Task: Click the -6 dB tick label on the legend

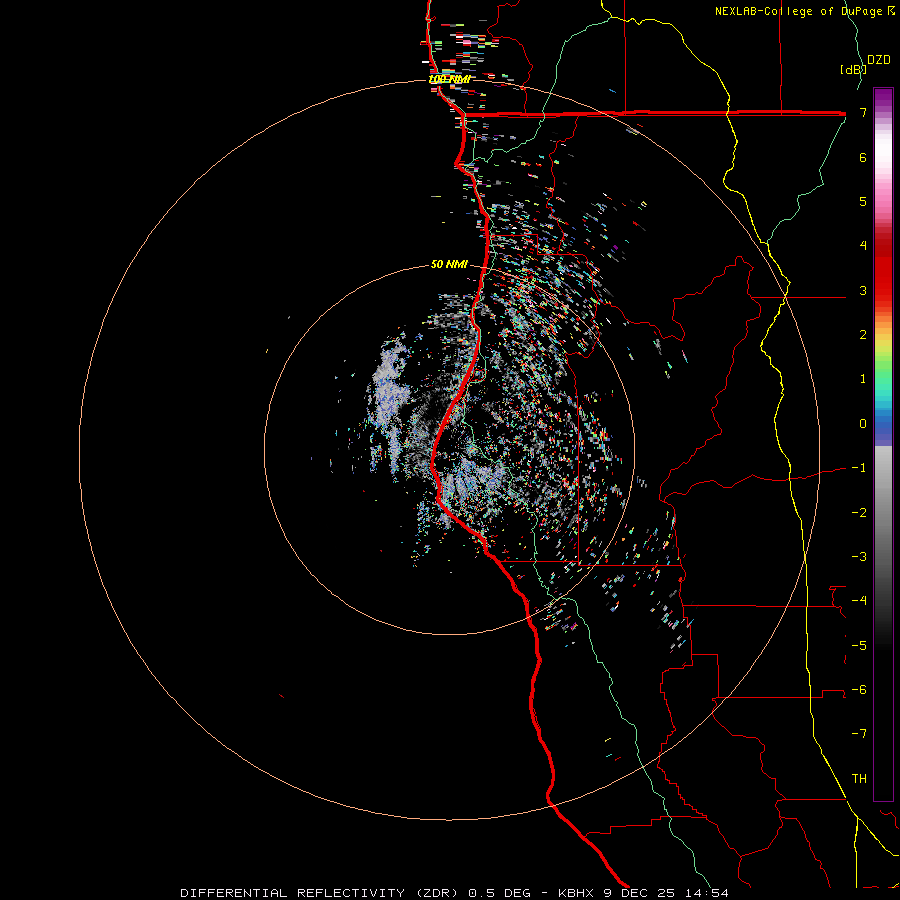Action: tap(859, 690)
